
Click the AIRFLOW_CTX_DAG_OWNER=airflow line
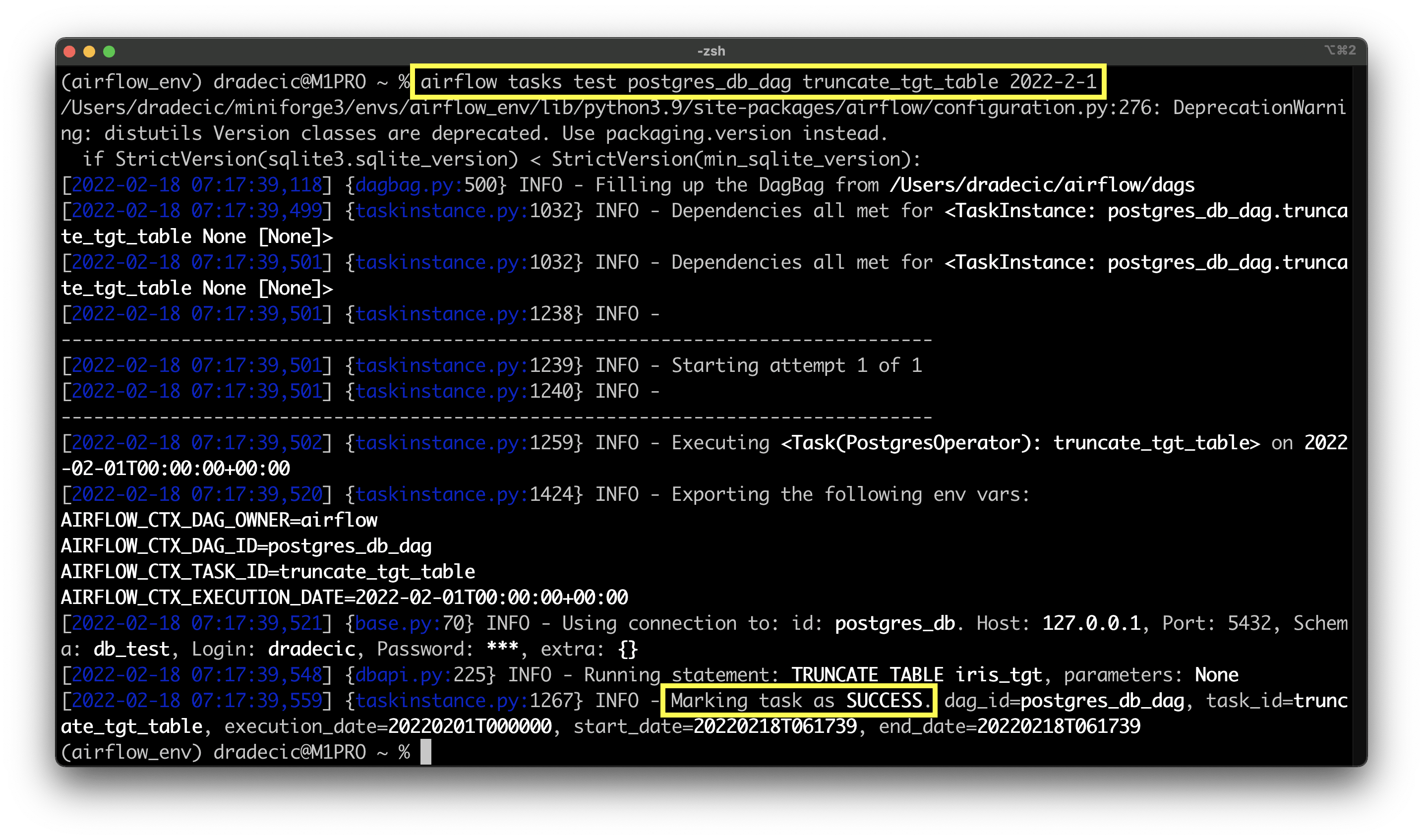pyautogui.click(x=219, y=520)
